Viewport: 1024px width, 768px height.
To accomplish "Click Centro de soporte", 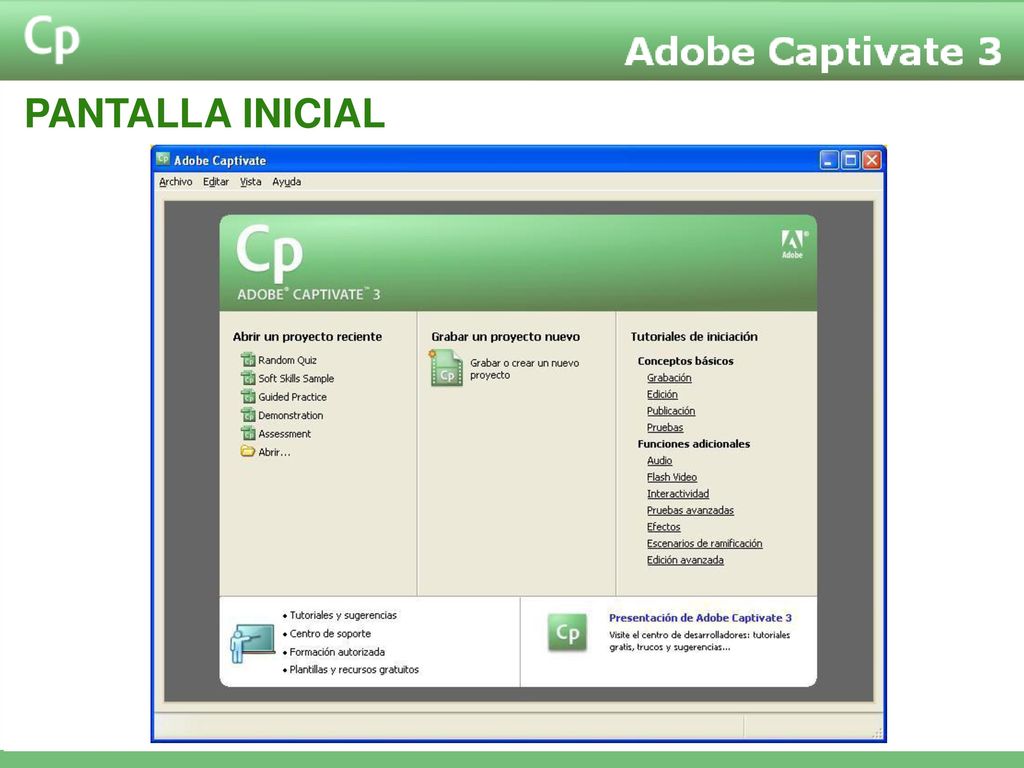I will click(330, 633).
